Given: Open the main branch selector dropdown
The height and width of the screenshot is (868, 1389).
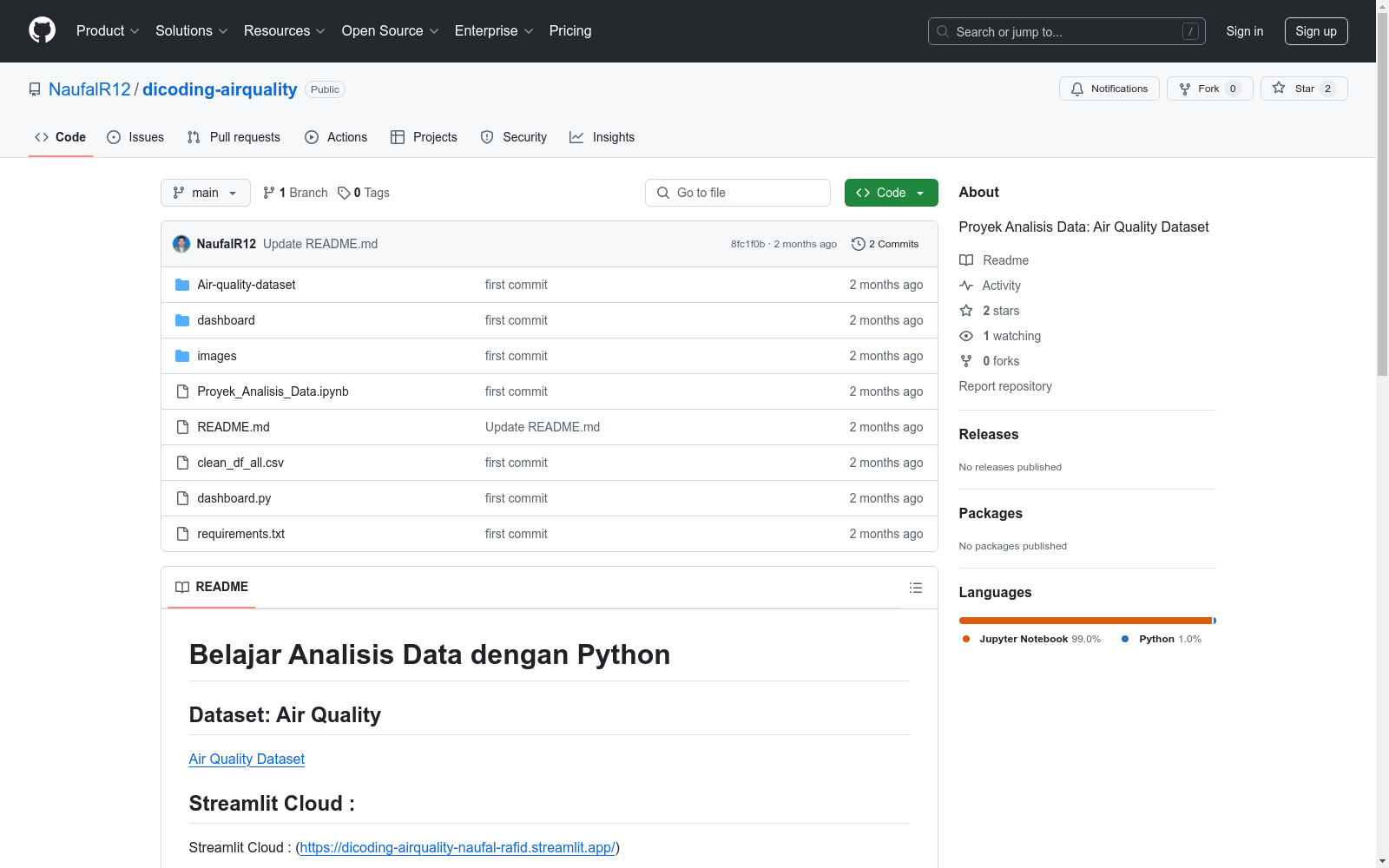Looking at the screenshot, I should [206, 193].
